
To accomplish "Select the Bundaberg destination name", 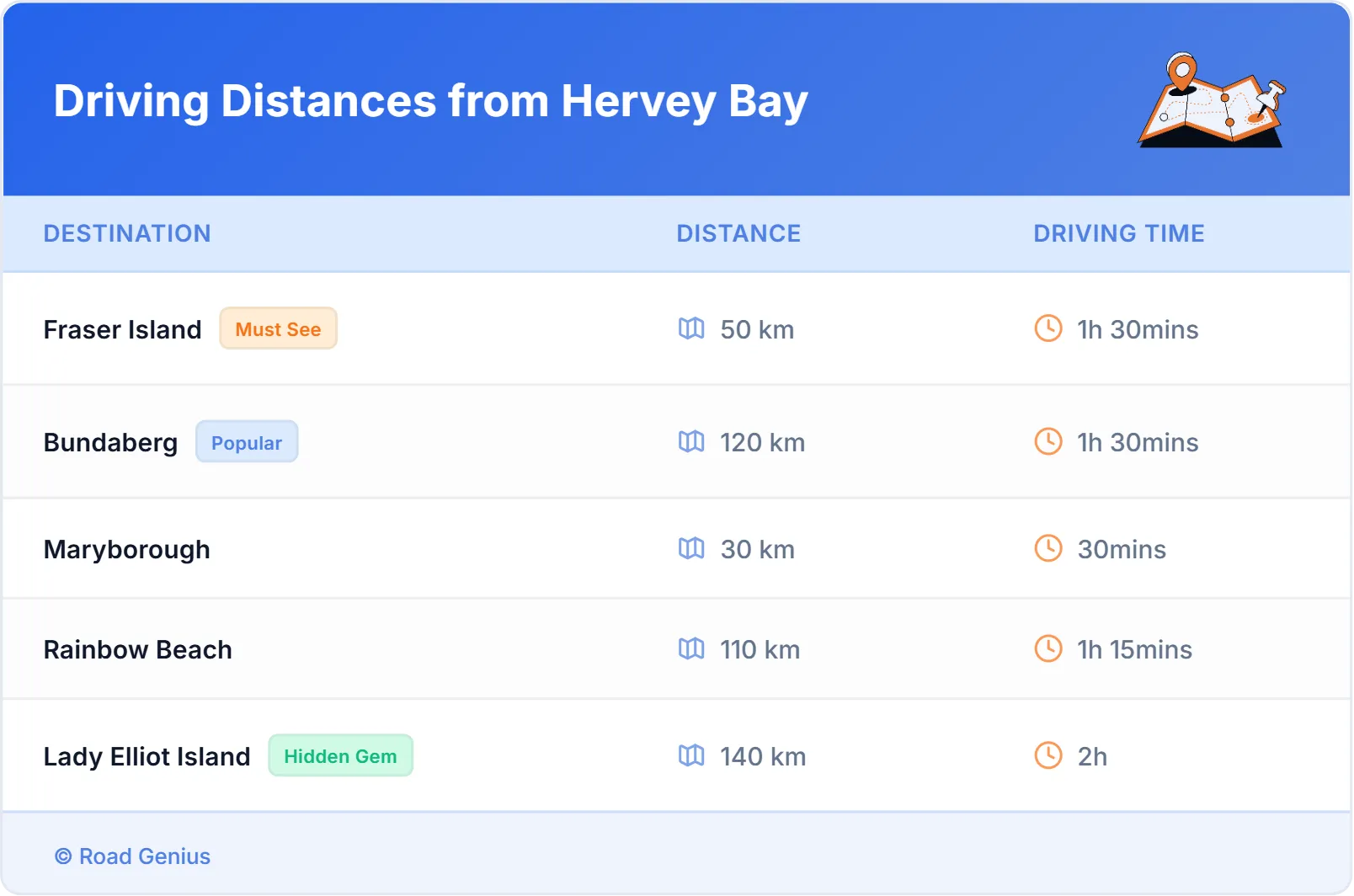I will coord(111,443).
